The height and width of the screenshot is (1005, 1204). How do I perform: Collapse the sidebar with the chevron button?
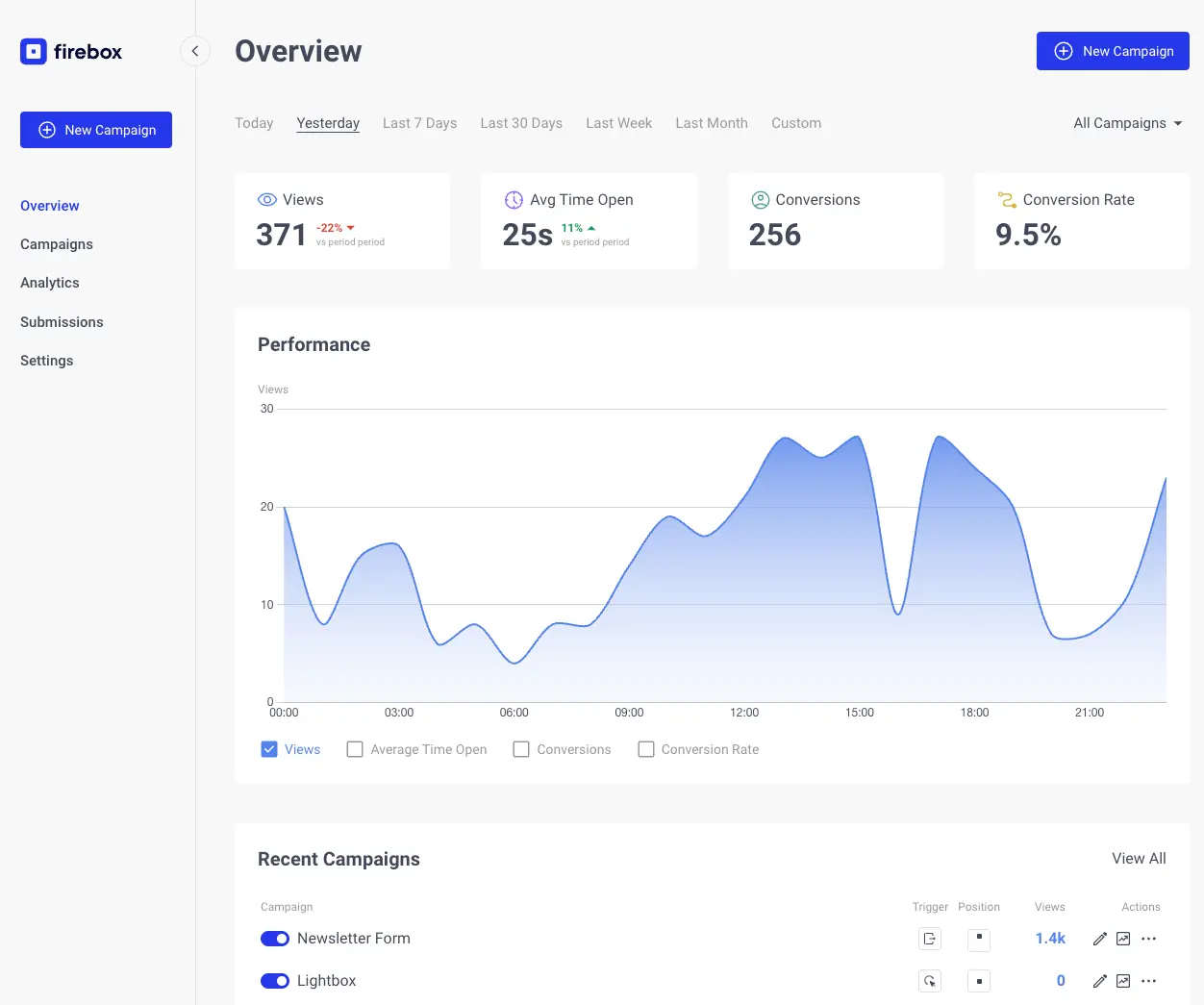(x=195, y=51)
